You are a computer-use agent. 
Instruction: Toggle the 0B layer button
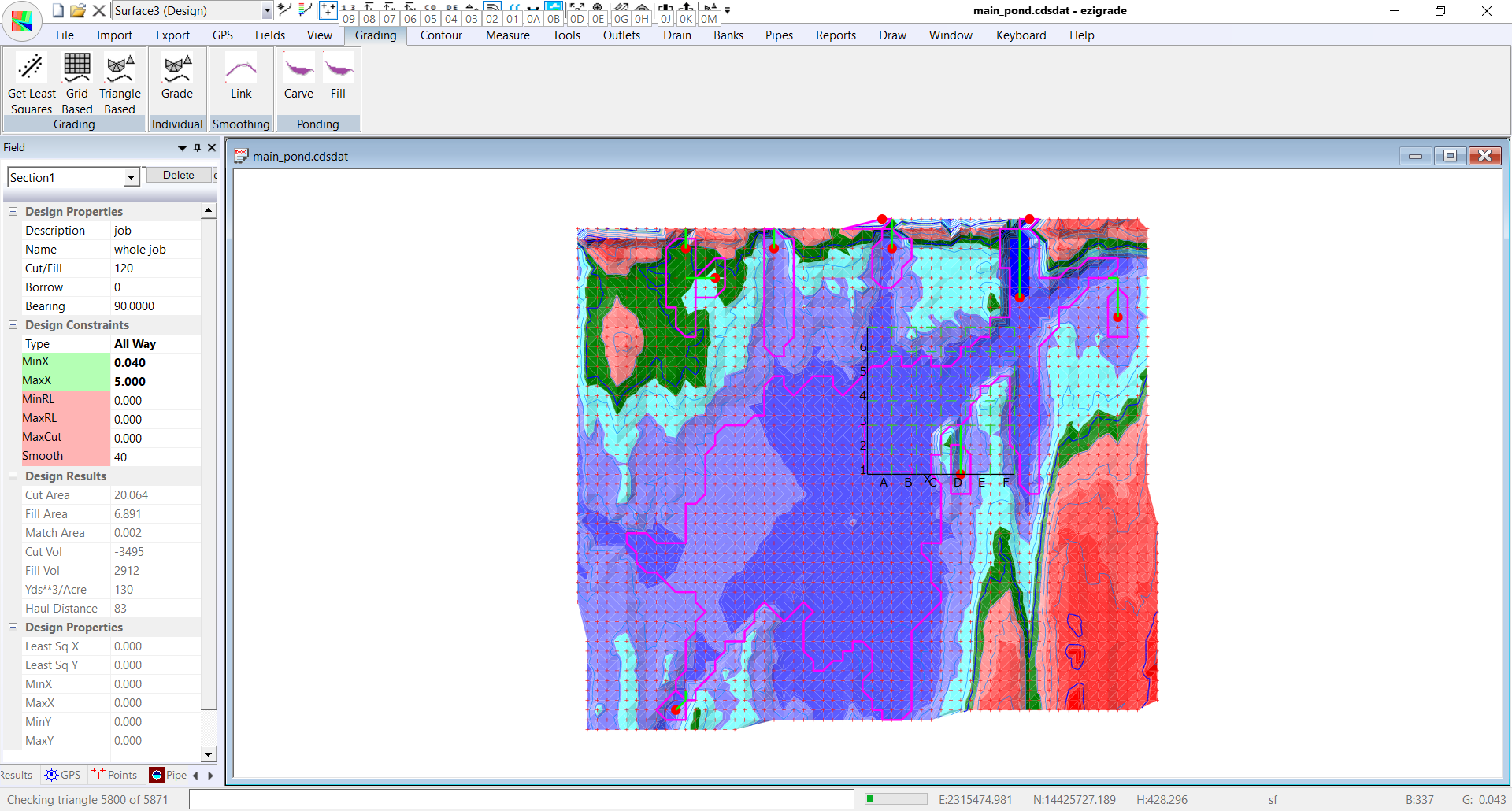pyautogui.click(x=554, y=19)
